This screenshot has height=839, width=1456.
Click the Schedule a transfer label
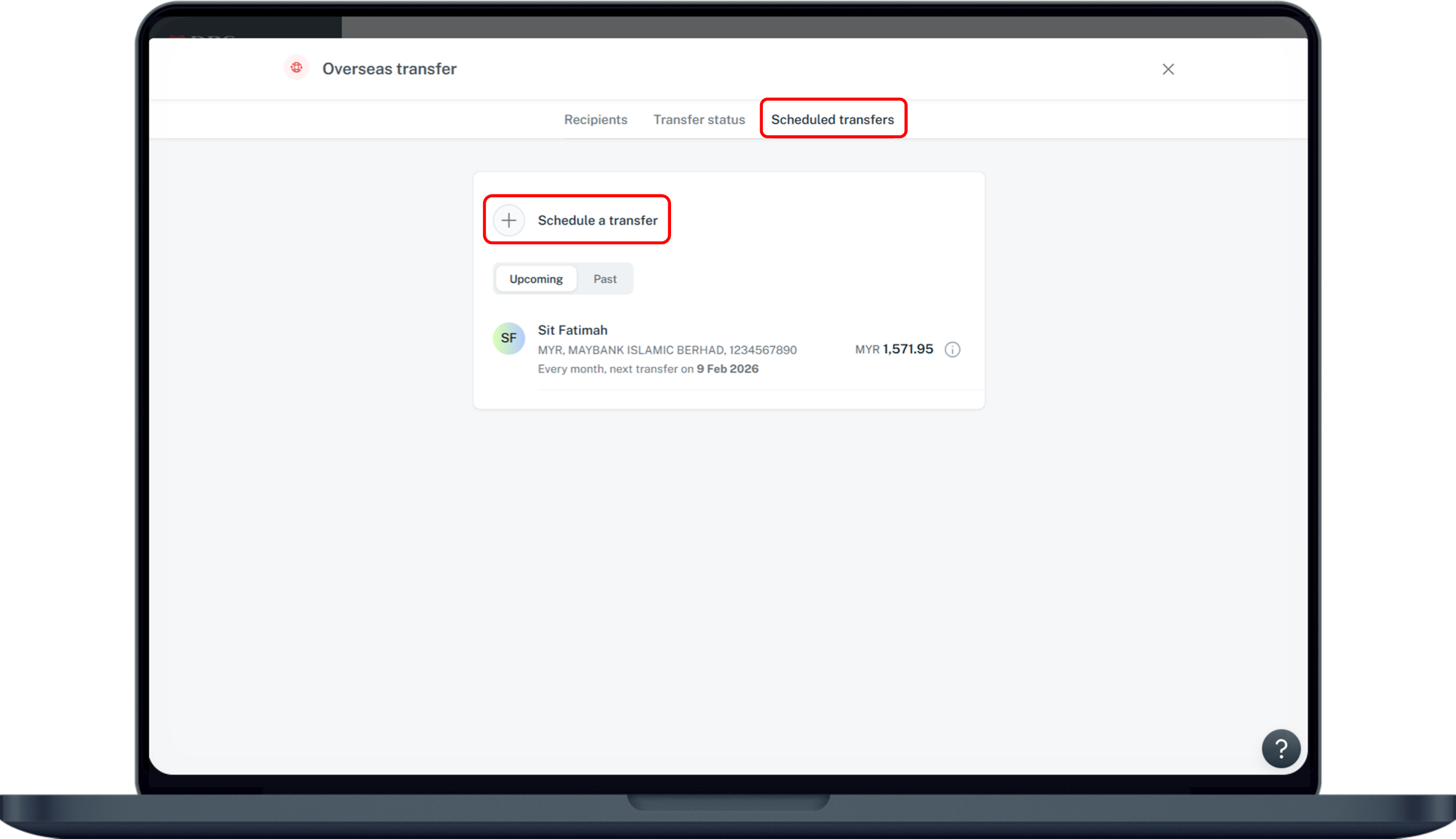(597, 220)
